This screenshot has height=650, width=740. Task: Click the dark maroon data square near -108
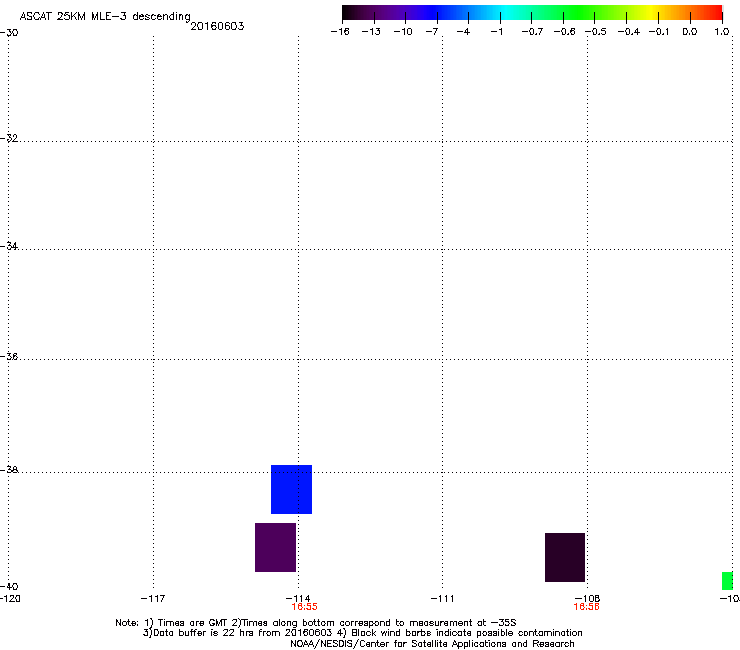pos(565,557)
